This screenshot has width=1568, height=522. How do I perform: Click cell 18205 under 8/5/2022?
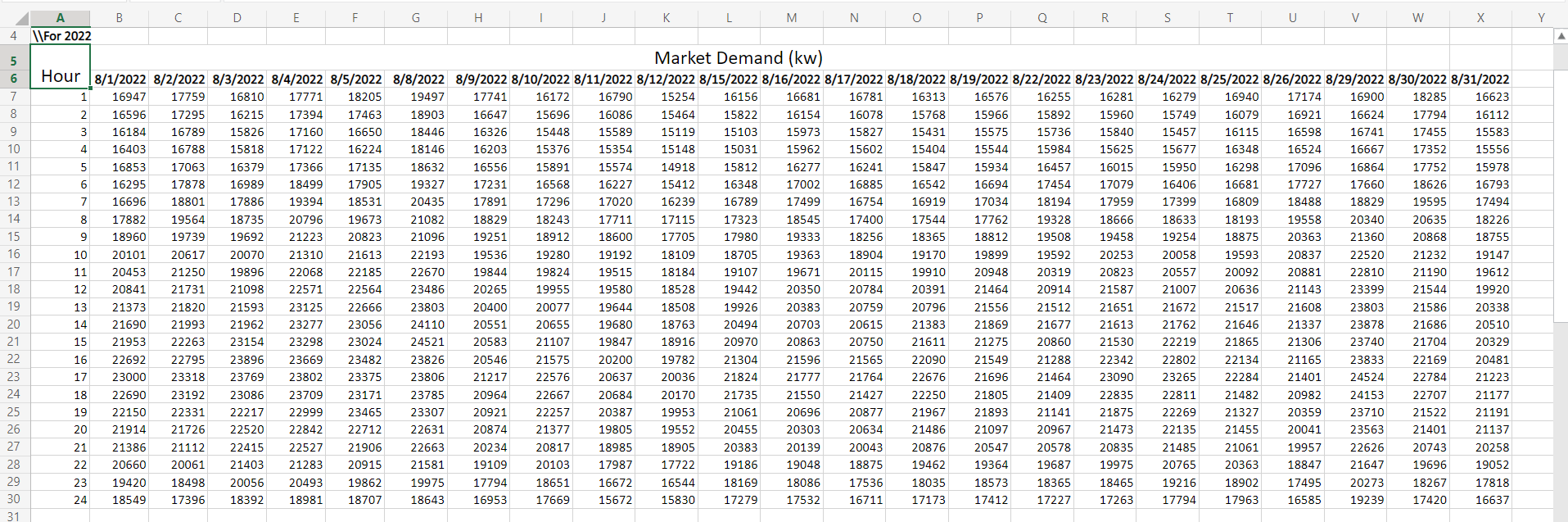pyautogui.click(x=356, y=97)
